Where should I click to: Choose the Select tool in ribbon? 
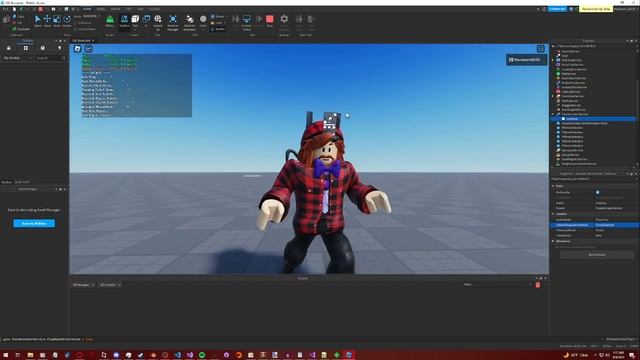[x=38, y=21]
